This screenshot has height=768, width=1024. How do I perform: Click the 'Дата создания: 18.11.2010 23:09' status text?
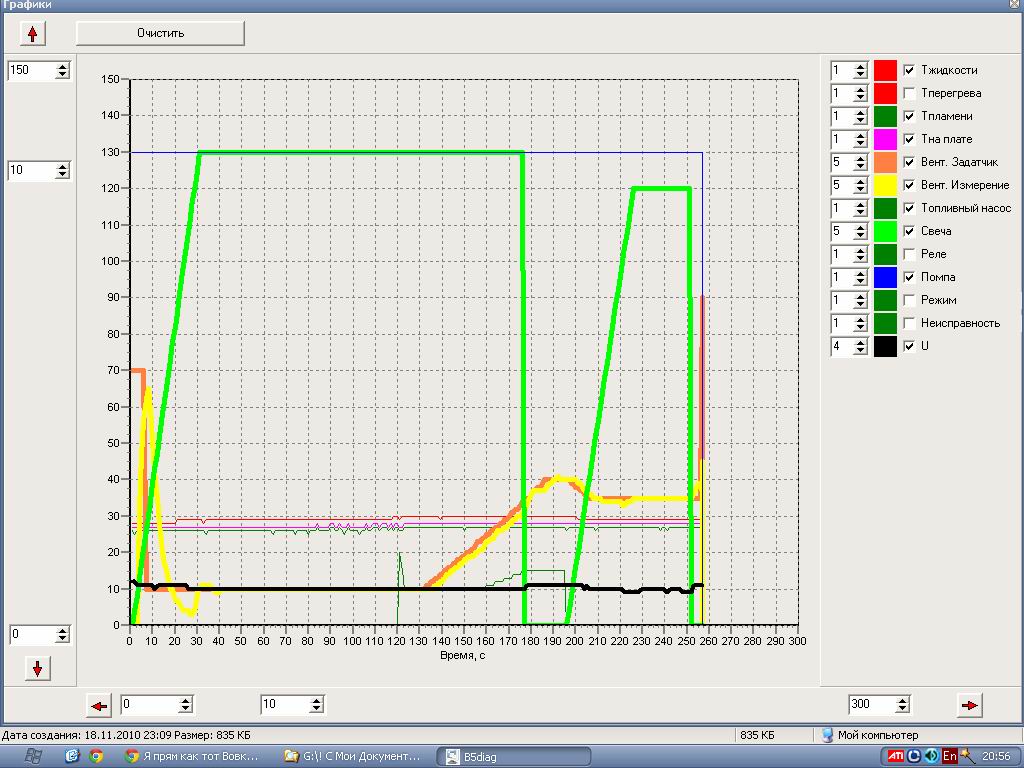pyautogui.click(x=87, y=735)
